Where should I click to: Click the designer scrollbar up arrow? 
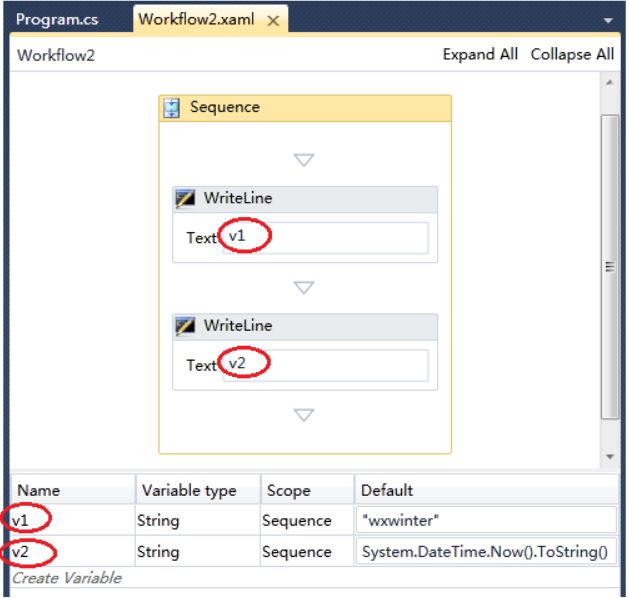click(610, 83)
